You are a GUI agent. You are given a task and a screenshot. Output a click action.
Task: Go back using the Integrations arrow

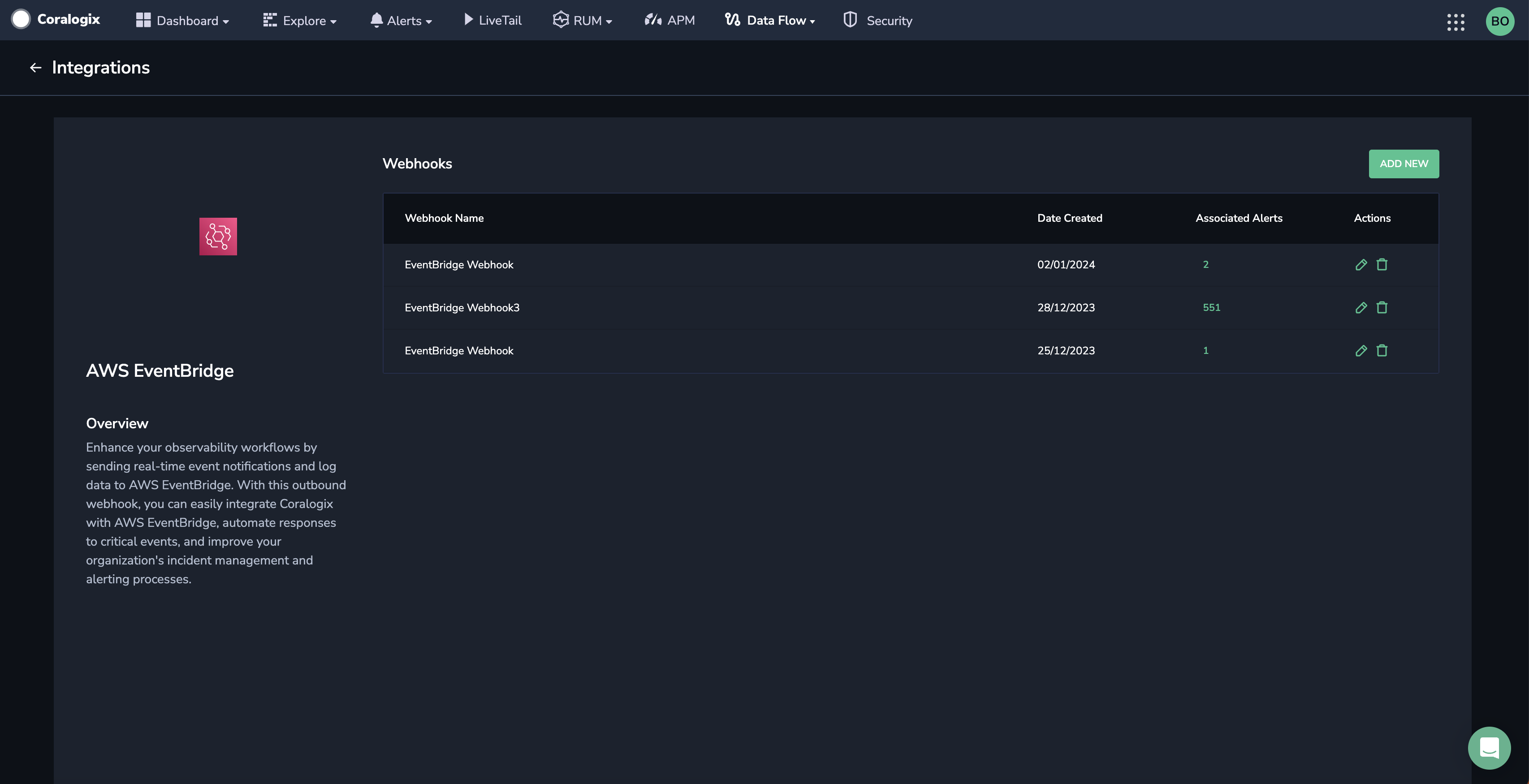click(x=35, y=68)
